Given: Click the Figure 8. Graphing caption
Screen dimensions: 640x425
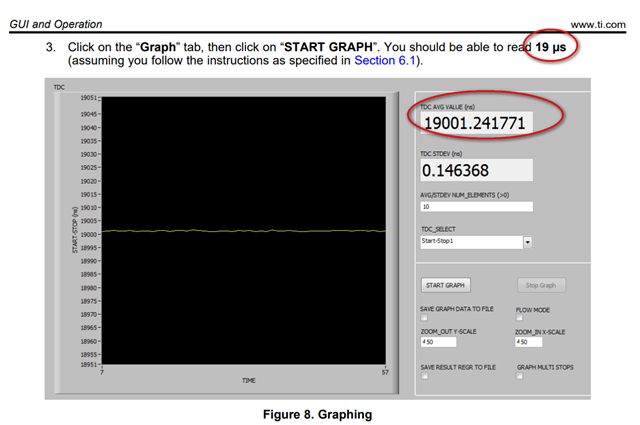Looking at the screenshot, I should (x=318, y=414).
